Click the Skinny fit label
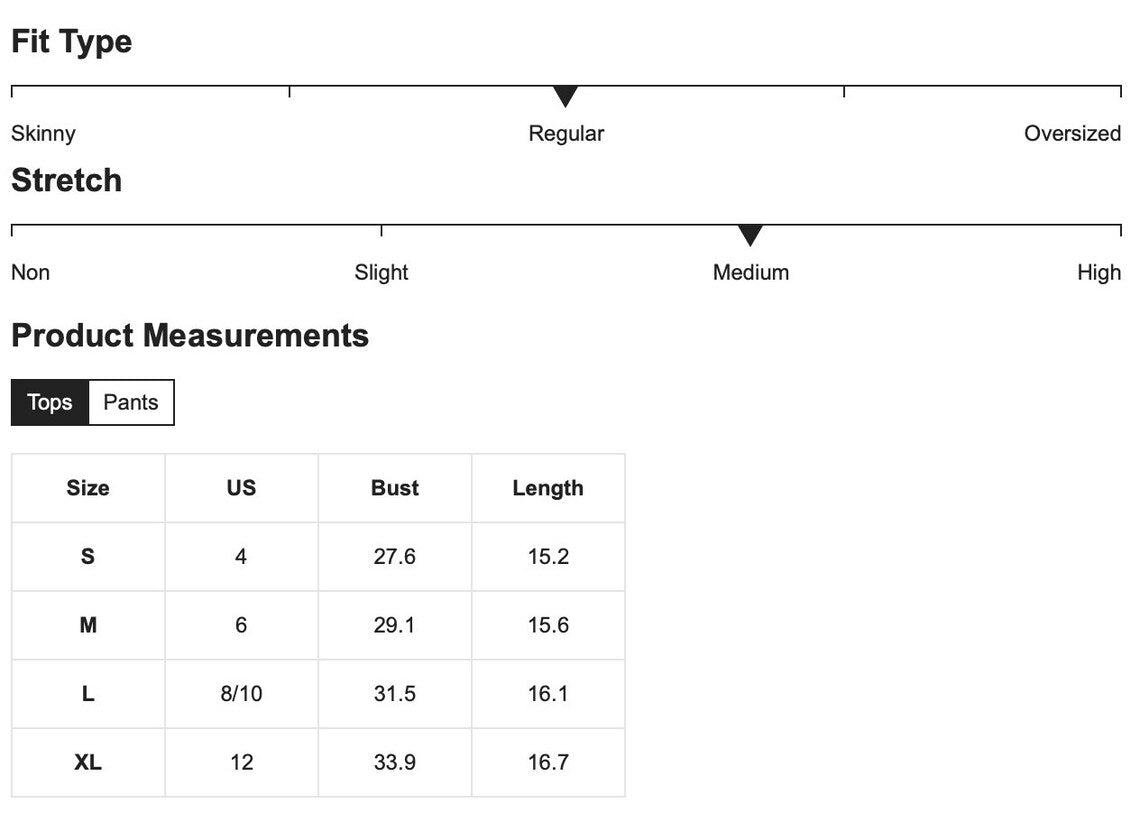 click(43, 133)
